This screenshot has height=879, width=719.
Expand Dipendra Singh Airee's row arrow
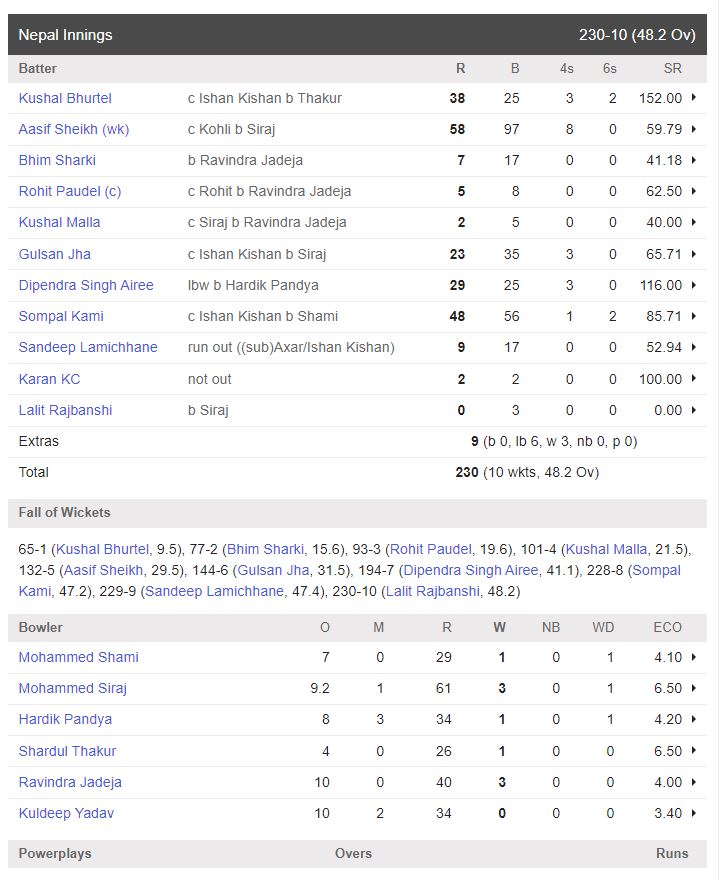[694, 285]
